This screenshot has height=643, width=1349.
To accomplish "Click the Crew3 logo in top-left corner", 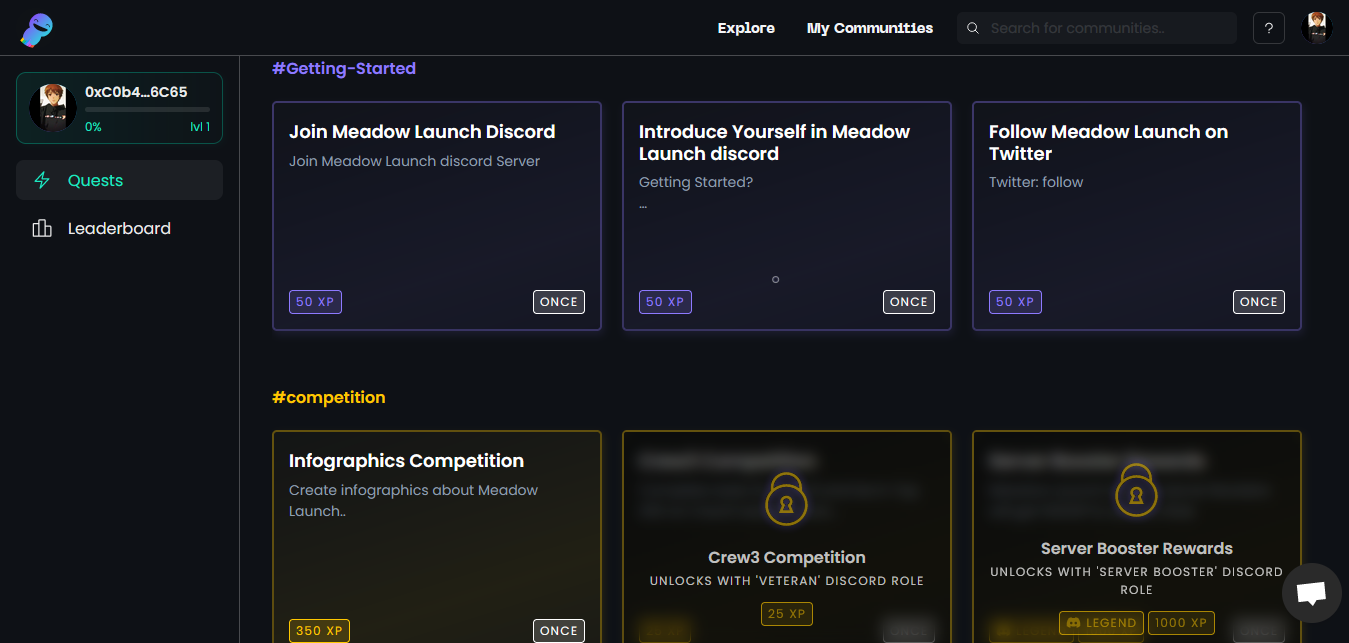I will pyautogui.click(x=36, y=29).
